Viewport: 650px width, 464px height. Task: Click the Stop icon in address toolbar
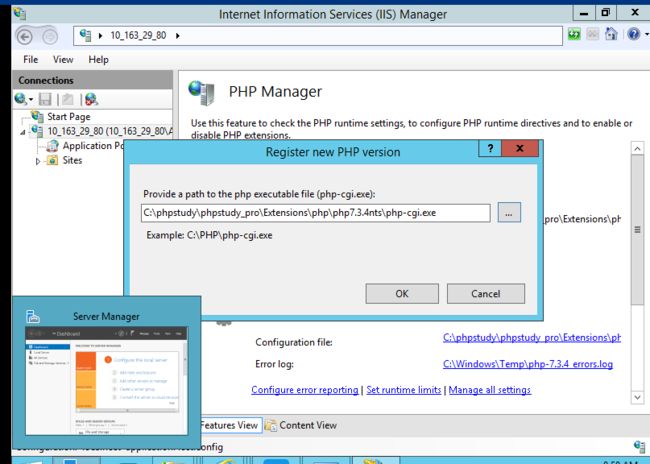593,34
